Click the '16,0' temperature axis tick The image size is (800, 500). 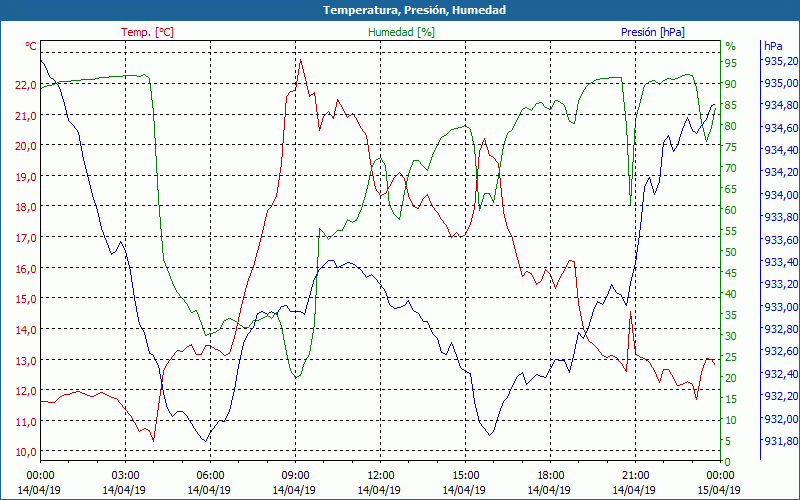[x=26, y=268]
